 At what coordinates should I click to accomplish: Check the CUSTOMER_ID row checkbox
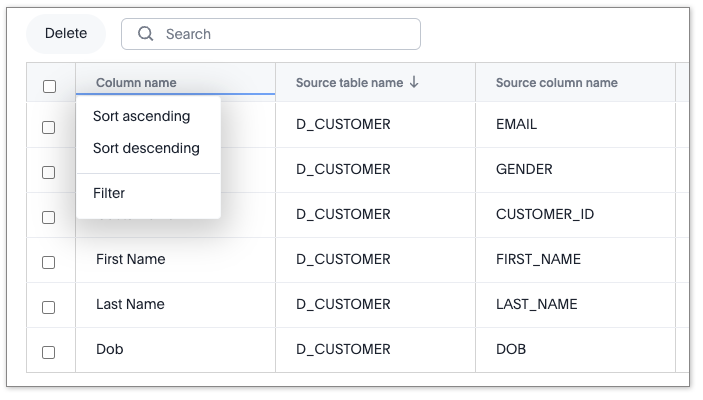49,217
